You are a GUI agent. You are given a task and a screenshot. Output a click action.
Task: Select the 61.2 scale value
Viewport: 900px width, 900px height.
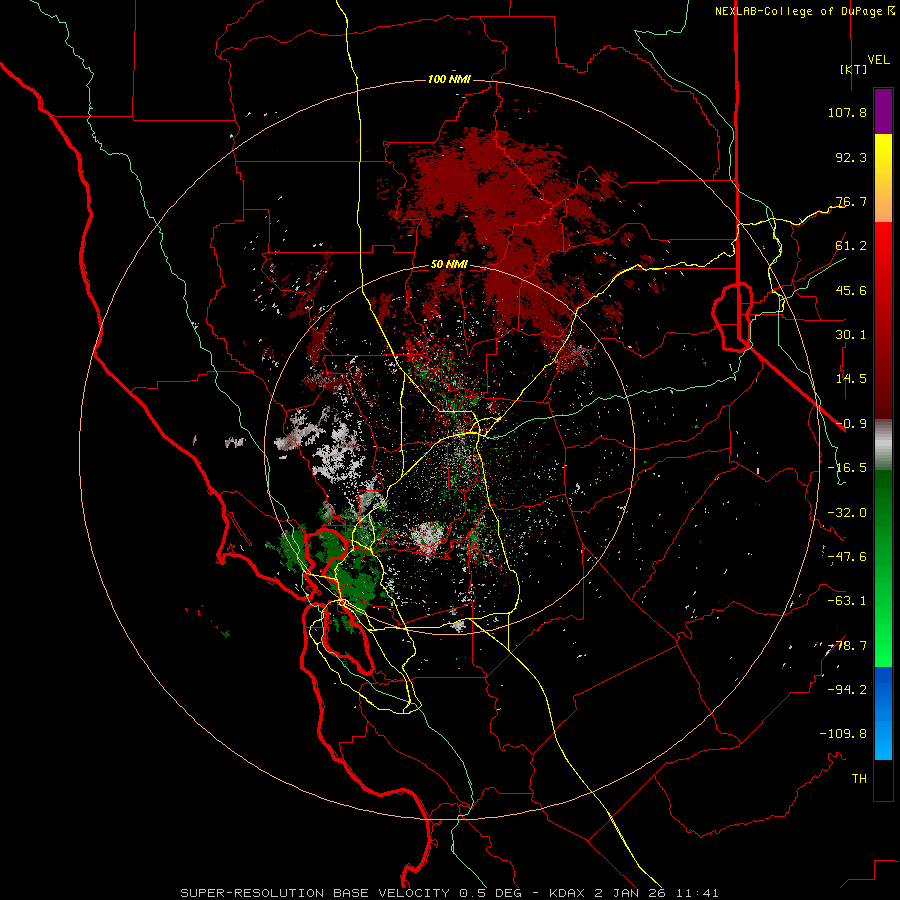(x=851, y=246)
